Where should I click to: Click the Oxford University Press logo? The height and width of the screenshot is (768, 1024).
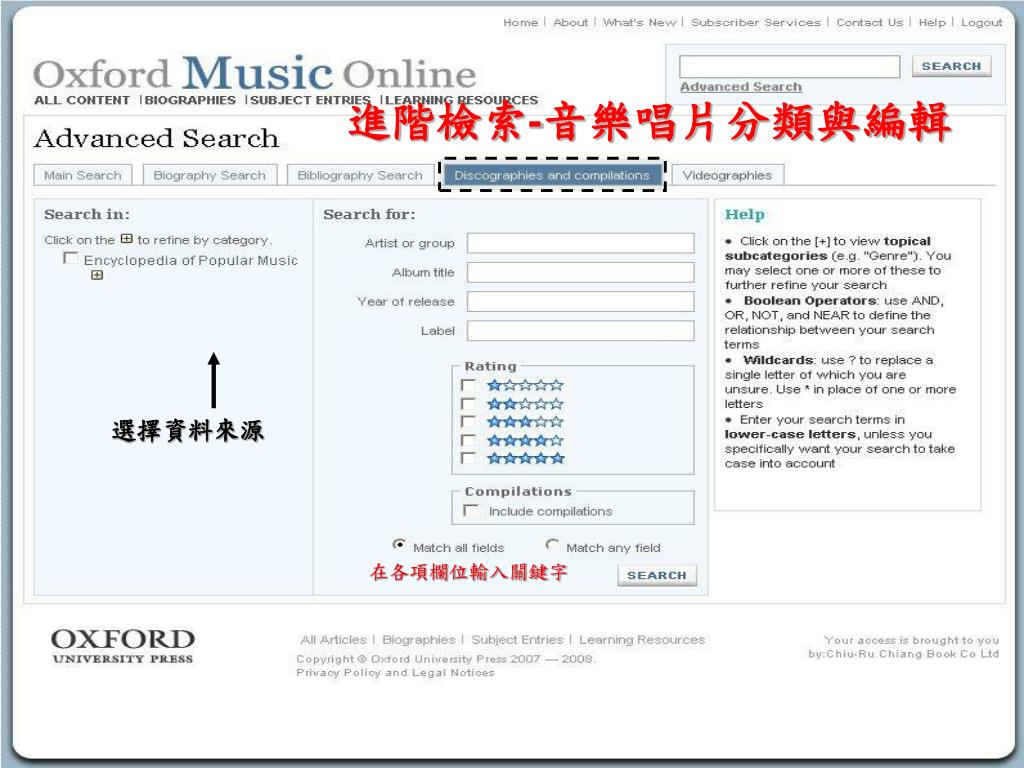click(123, 646)
